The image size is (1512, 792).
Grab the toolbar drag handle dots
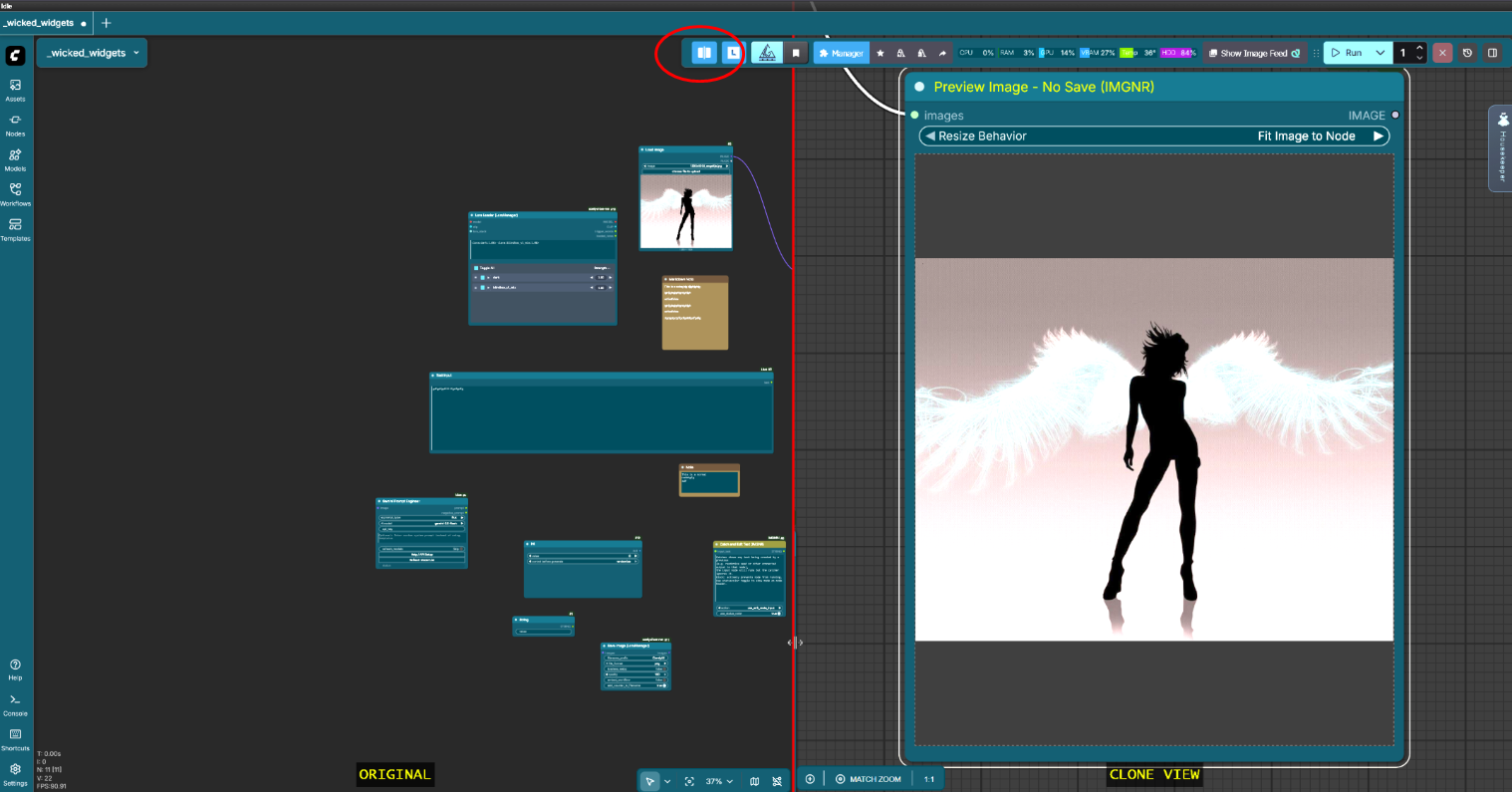coord(1316,53)
